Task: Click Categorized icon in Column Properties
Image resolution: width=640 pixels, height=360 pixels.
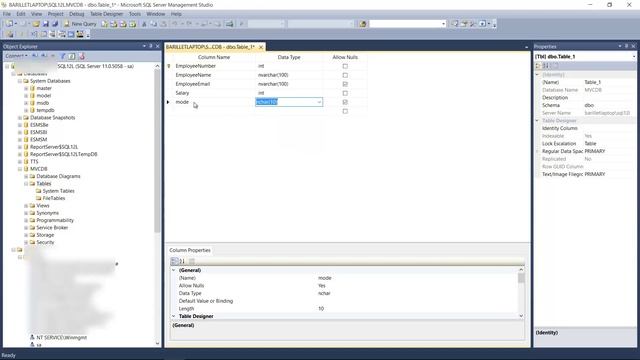Action: (x=174, y=261)
